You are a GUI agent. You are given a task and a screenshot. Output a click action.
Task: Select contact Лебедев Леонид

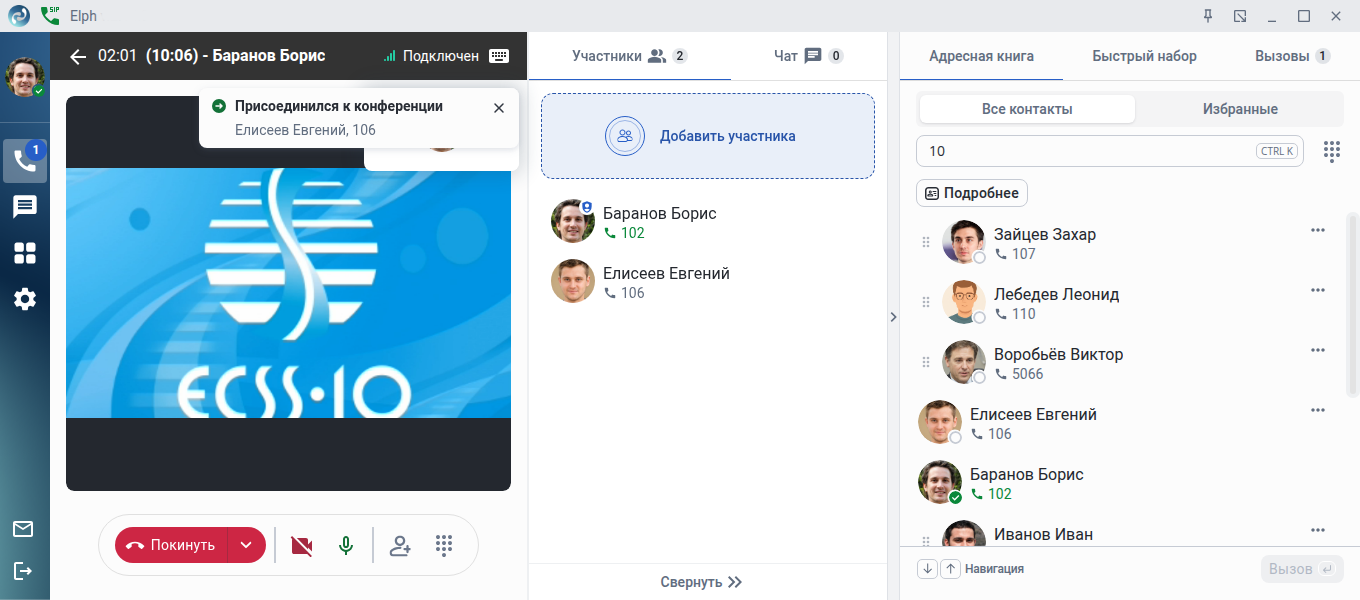tap(1127, 303)
